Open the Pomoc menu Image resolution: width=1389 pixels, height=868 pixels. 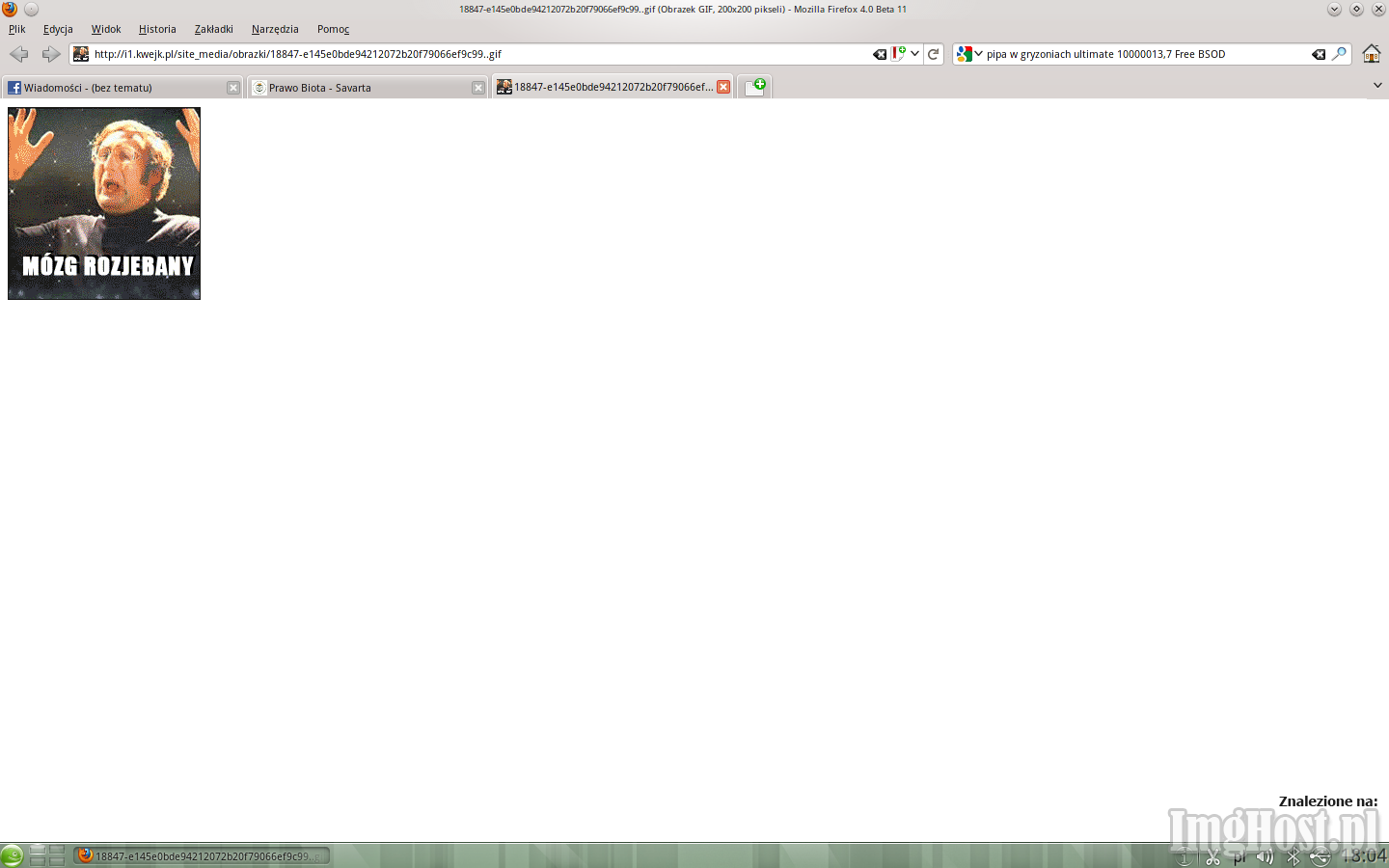click(x=333, y=29)
